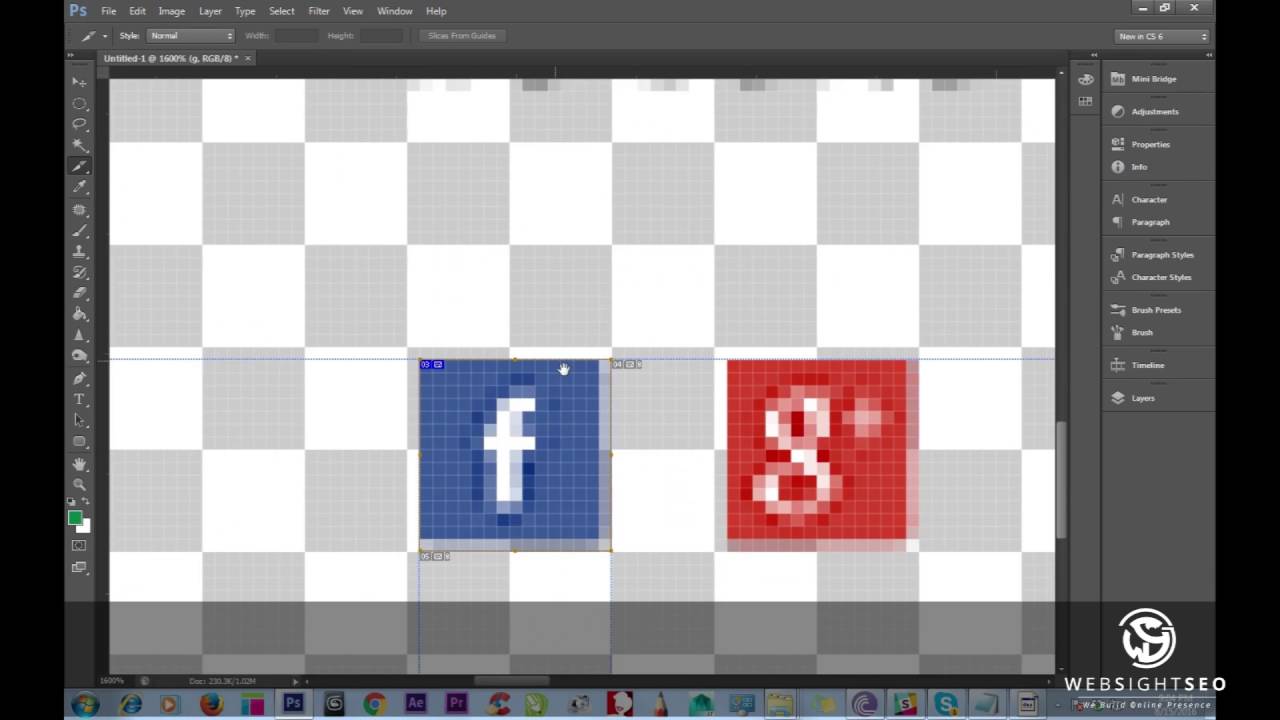
Task: Open the Image menu
Action: pos(172,11)
